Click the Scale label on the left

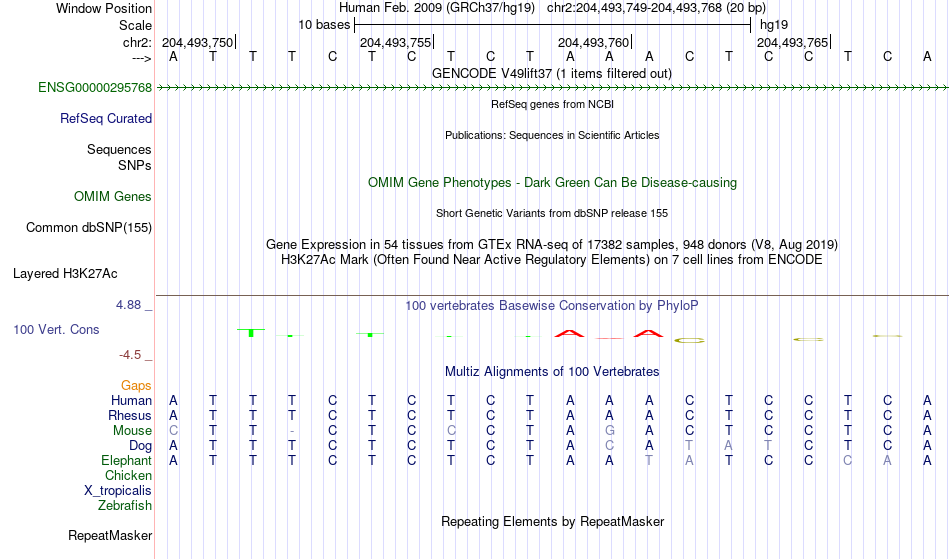(x=135, y=25)
